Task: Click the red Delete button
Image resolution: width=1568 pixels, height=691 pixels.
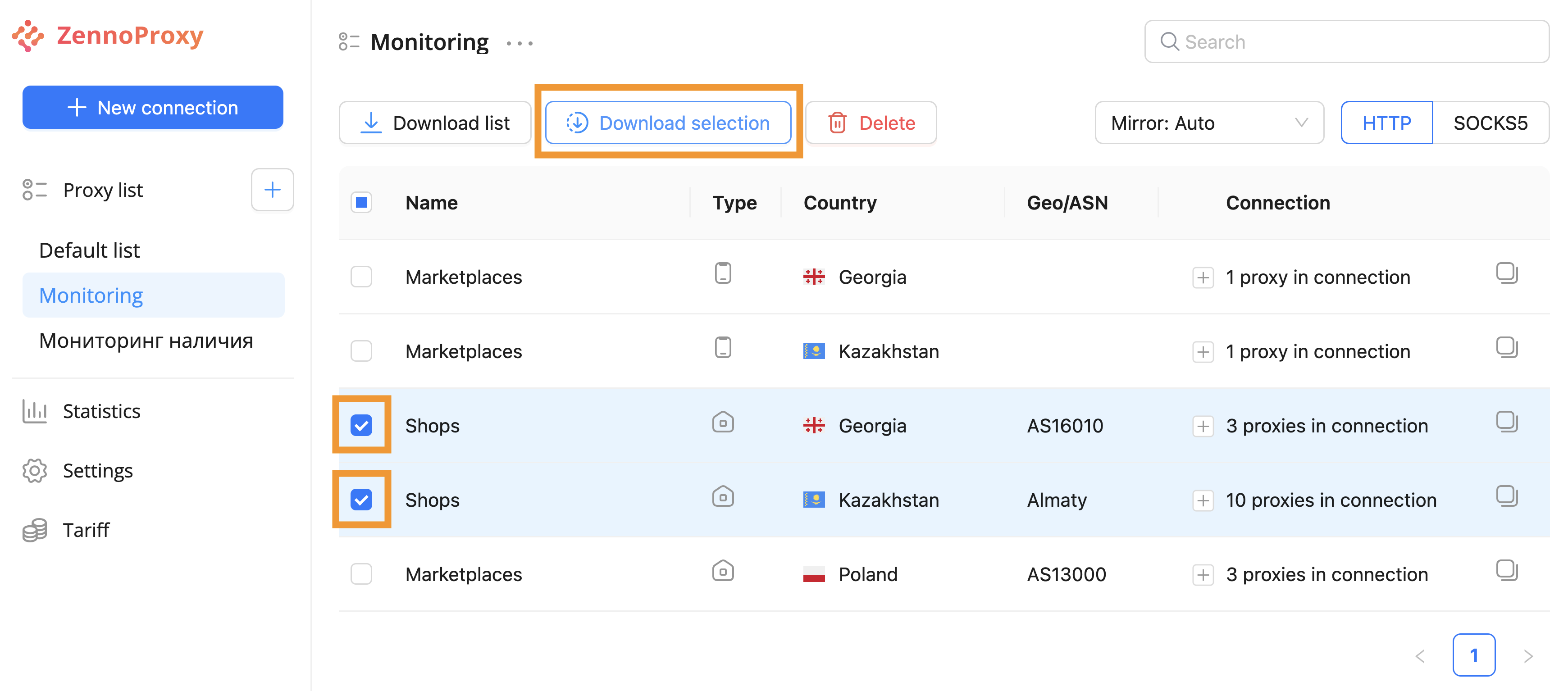Action: point(871,123)
